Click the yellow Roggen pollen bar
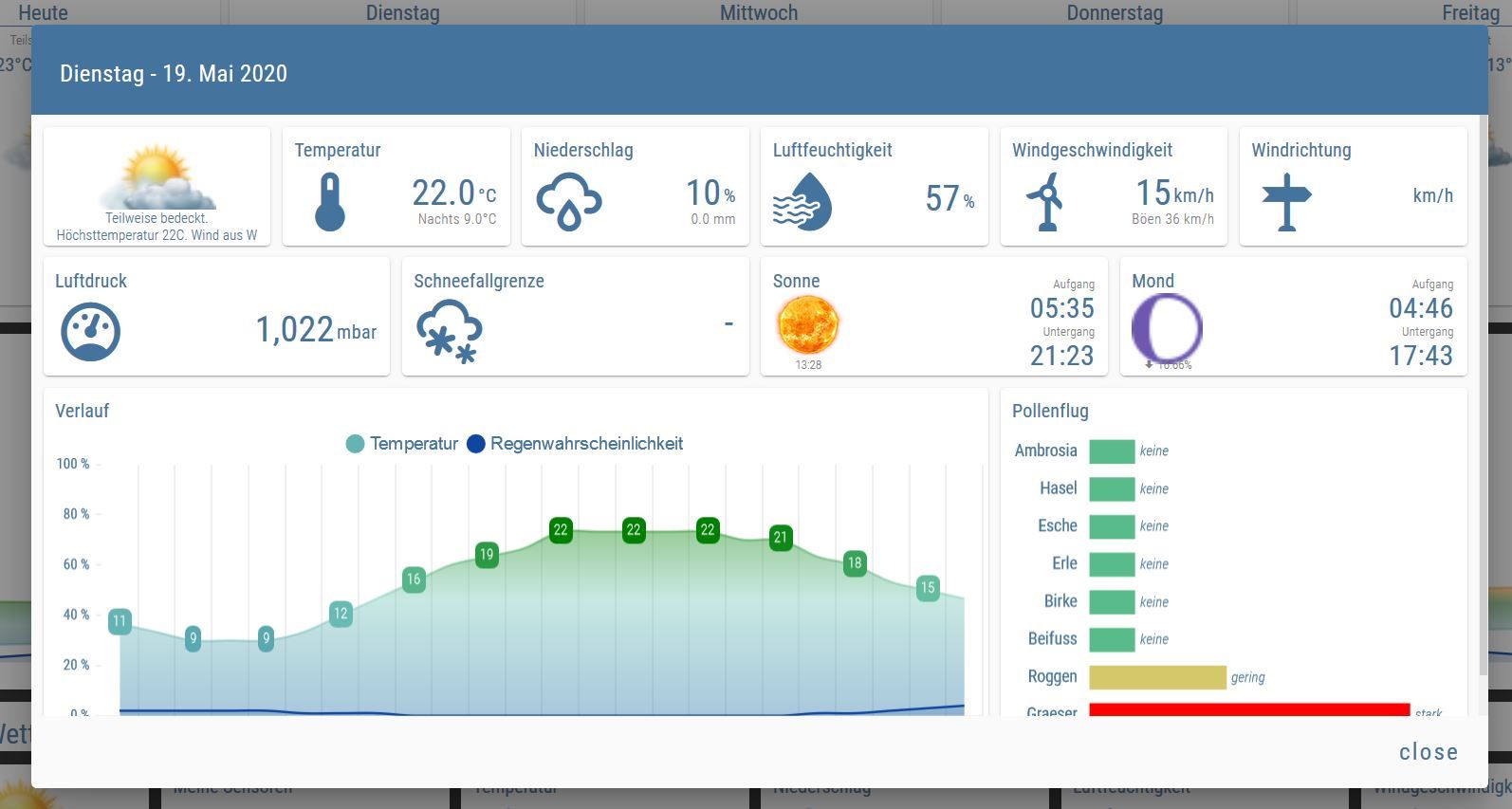The height and width of the screenshot is (809, 1512). 1157,677
